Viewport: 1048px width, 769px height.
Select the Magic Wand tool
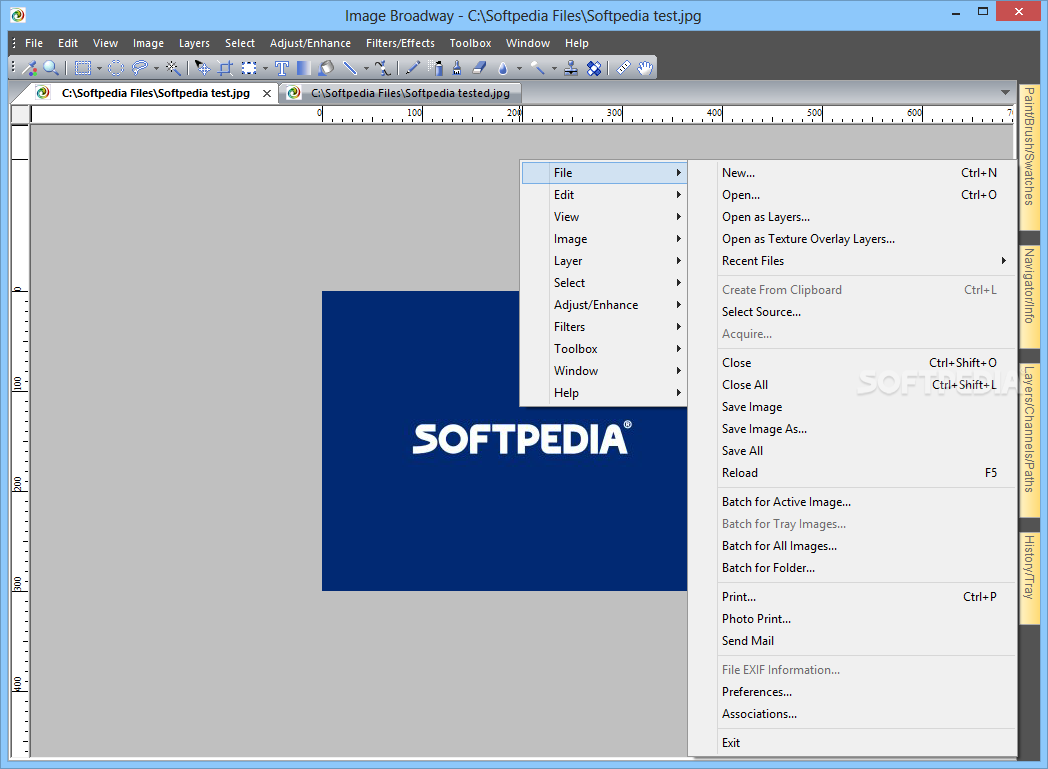click(x=173, y=68)
